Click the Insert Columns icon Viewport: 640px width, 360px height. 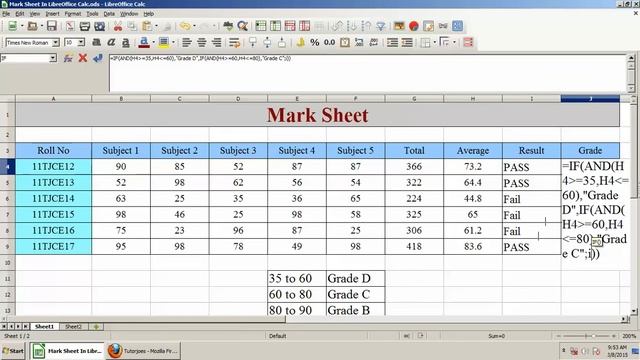pyautogui.click(x=275, y=26)
